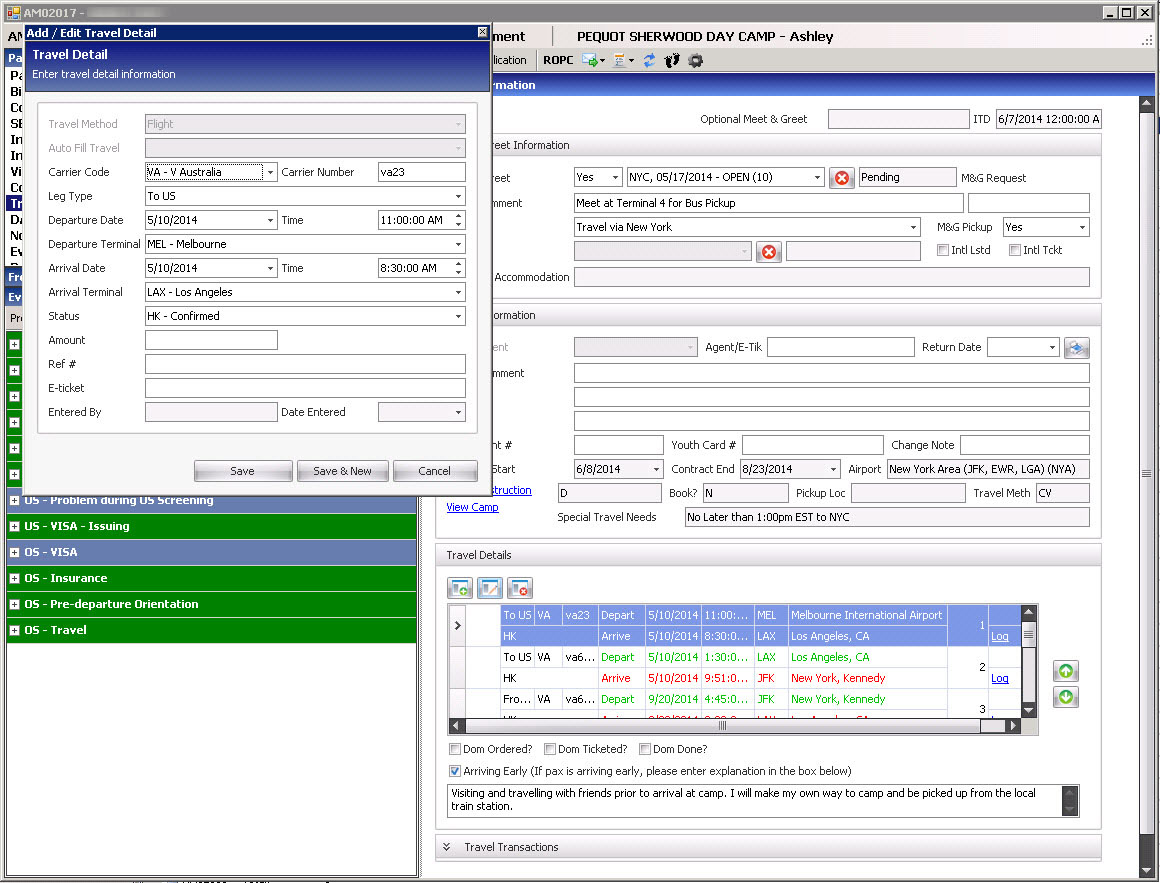The image size is (1160, 883).
Task: Click the ROPC toolbar item
Action: [558, 60]
